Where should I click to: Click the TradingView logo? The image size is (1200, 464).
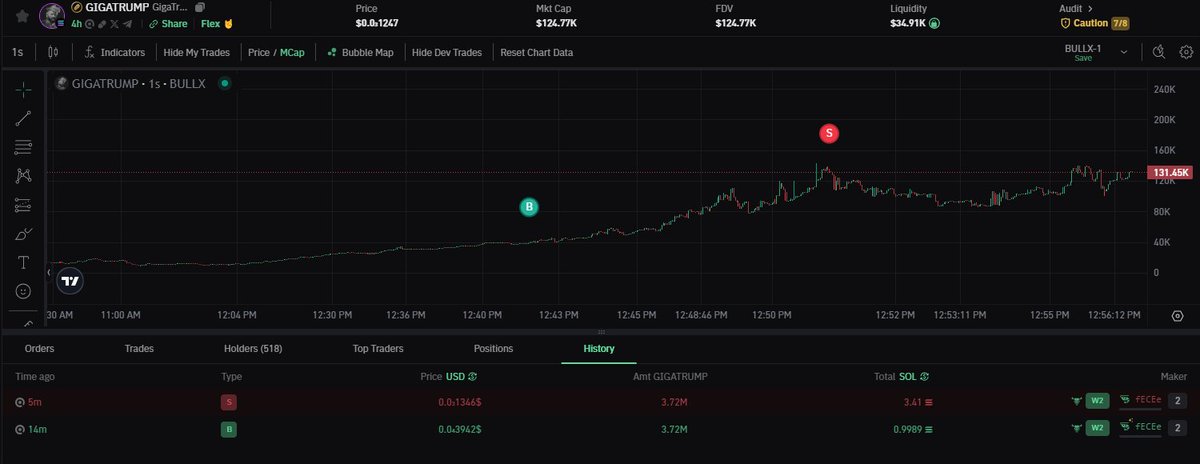pyautogui.click(x=69, y=281)
